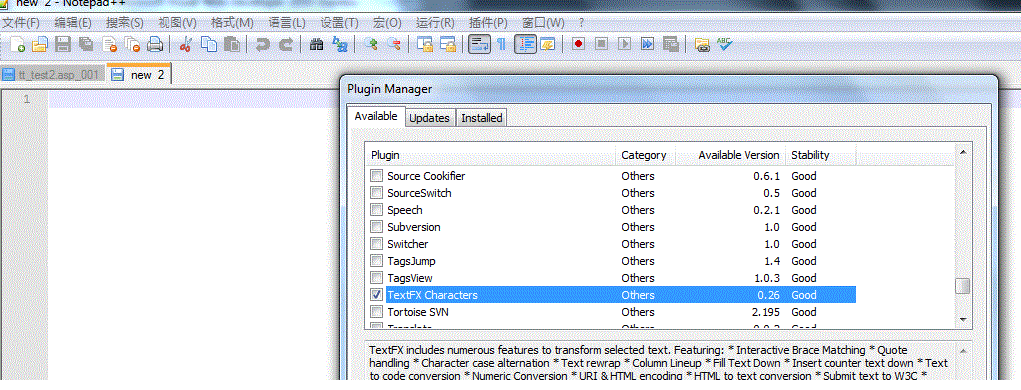Image resolution: width=1021 pixels, height=390 pixels.
Task: Check the Tortoise SVN plugin checkbox
Action: tap(376, 311)
